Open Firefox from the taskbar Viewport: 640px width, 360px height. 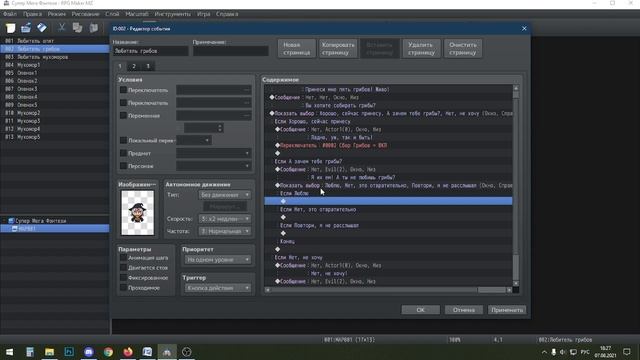pyautogui.click(x=128, y=352)
